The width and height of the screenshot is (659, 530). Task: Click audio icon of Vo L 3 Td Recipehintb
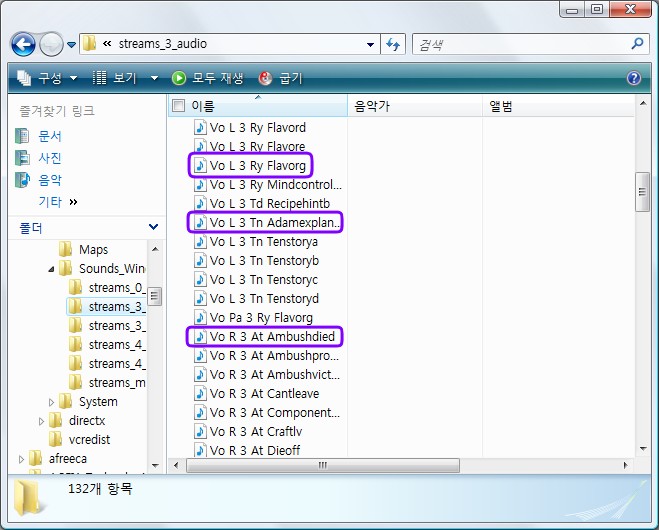click(200, 203)
